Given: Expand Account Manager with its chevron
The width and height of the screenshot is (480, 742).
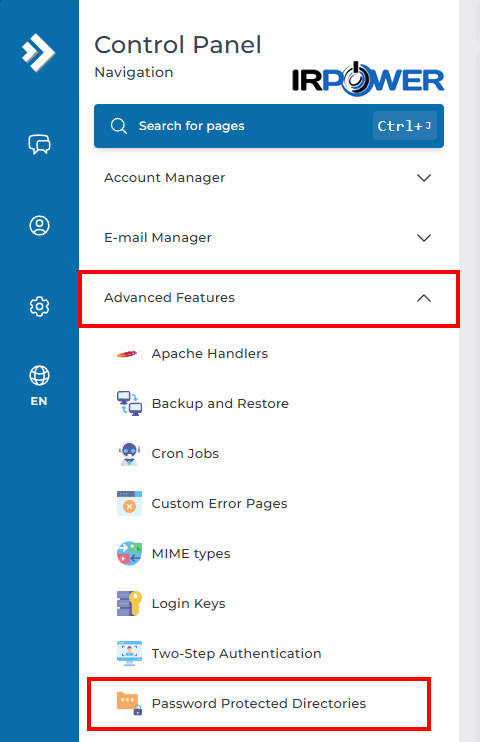Looking at the screenshot, I should pyautogui.click(x=424, y=178).
